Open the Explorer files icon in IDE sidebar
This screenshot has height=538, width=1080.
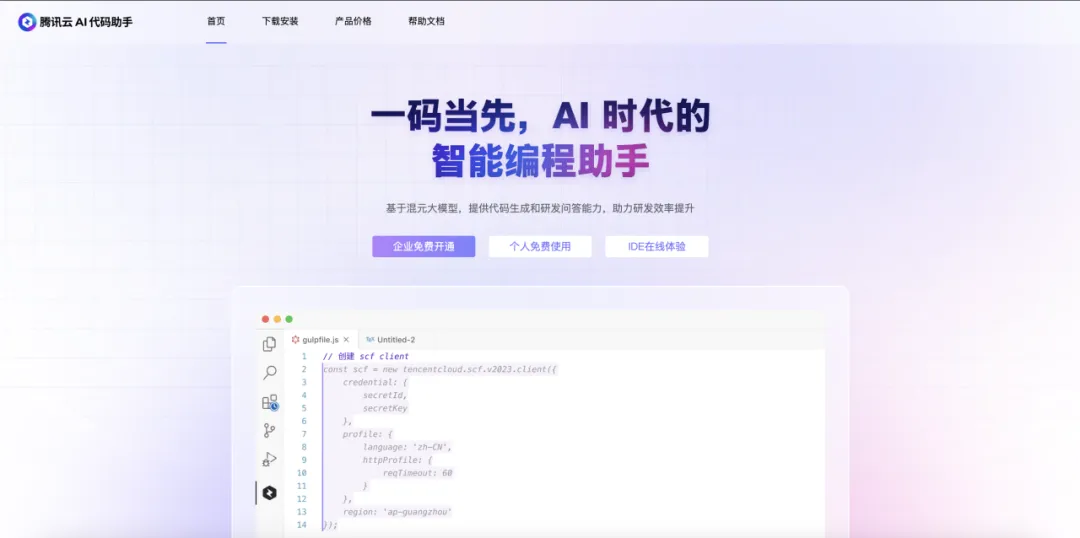pos(269,344)
